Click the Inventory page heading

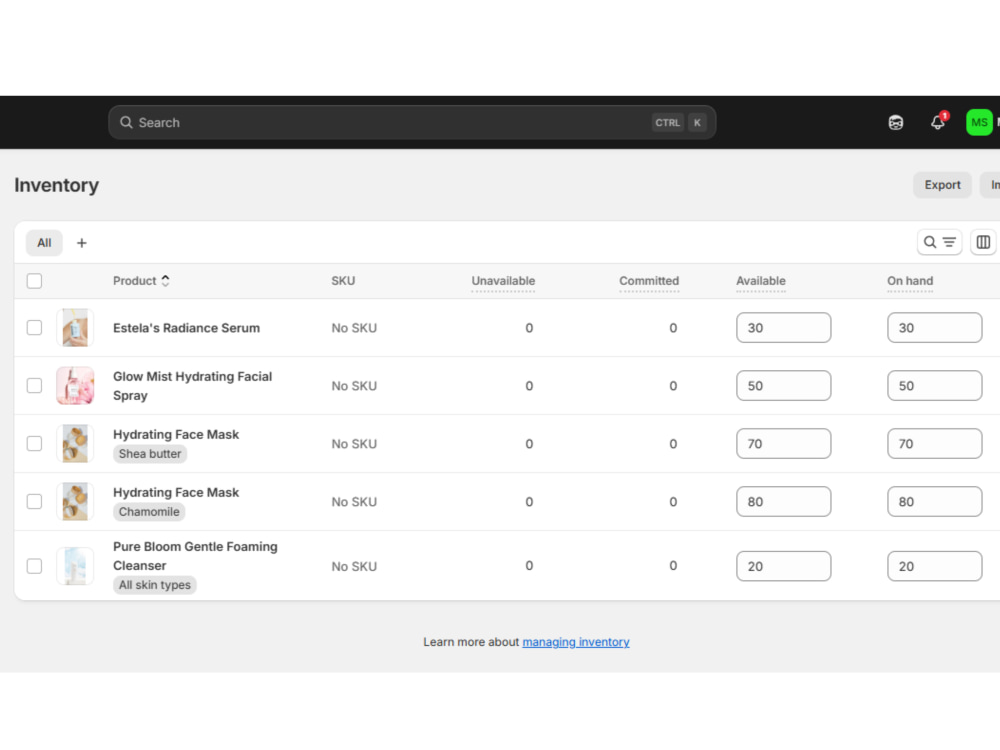pyautogui.click(x=57, y=185)
